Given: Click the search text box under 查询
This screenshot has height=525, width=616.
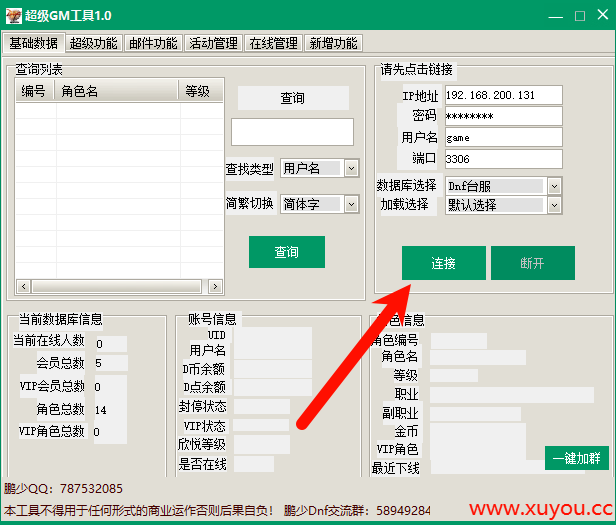Looking at the screenshot, I should (x=292, y=132).
